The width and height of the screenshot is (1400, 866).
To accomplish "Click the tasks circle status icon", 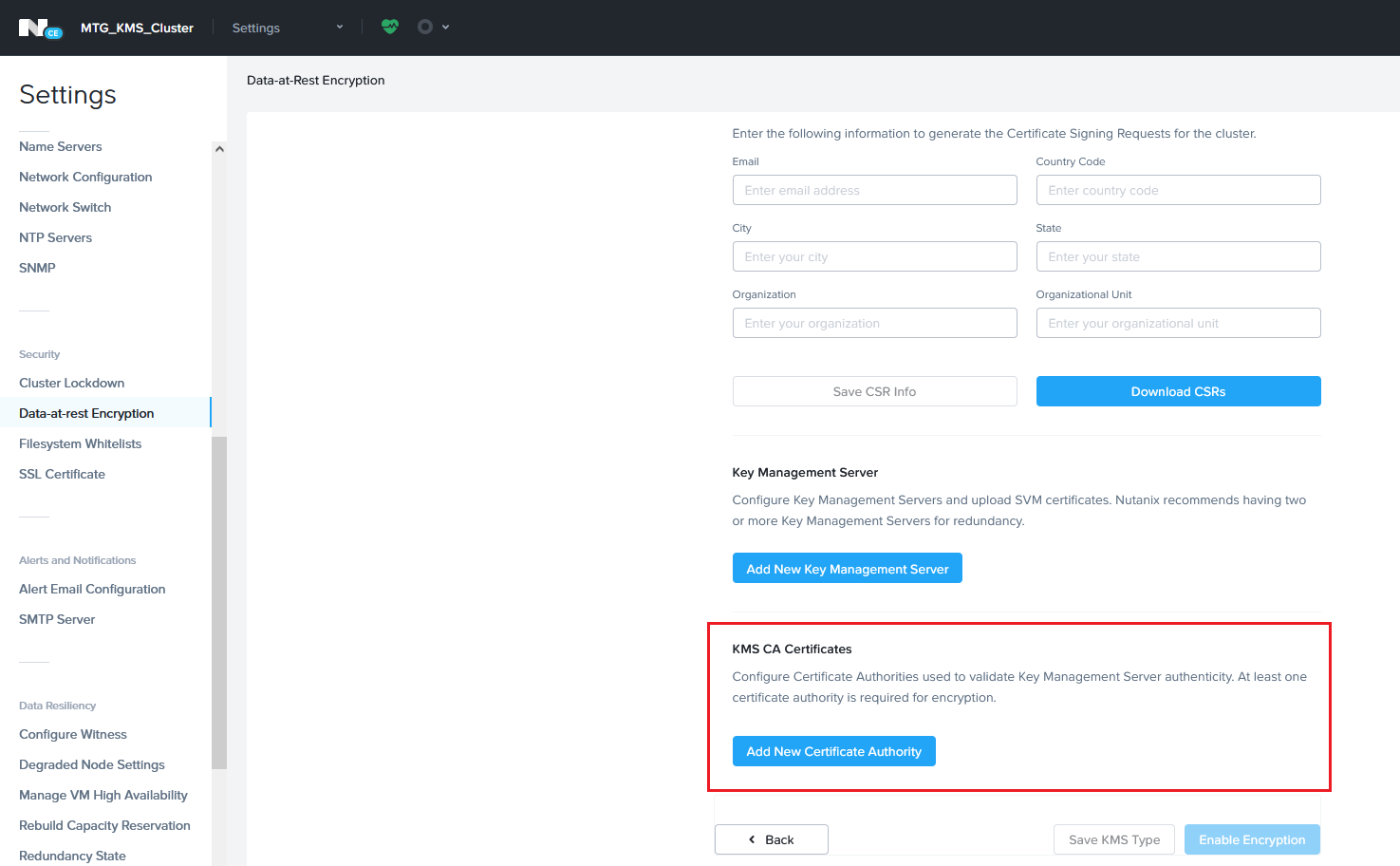I will [425, 27].
